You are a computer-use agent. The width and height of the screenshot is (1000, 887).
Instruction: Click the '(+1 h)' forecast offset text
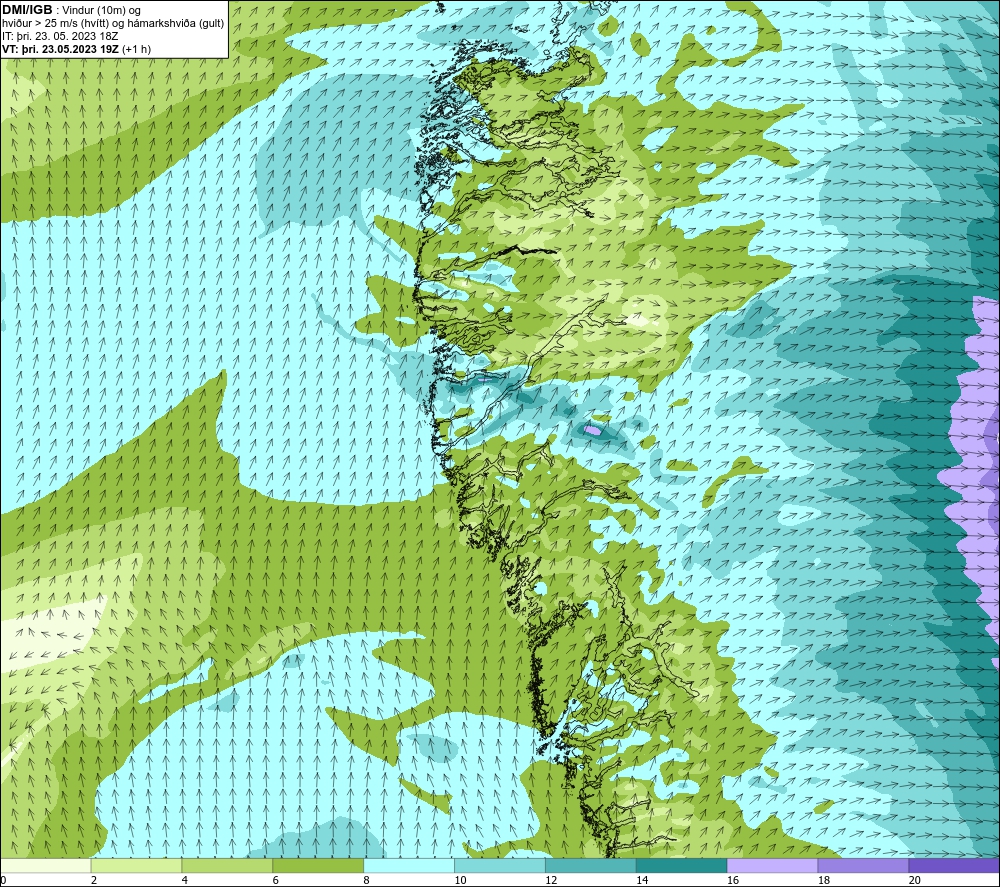click(x=136, y=48)
